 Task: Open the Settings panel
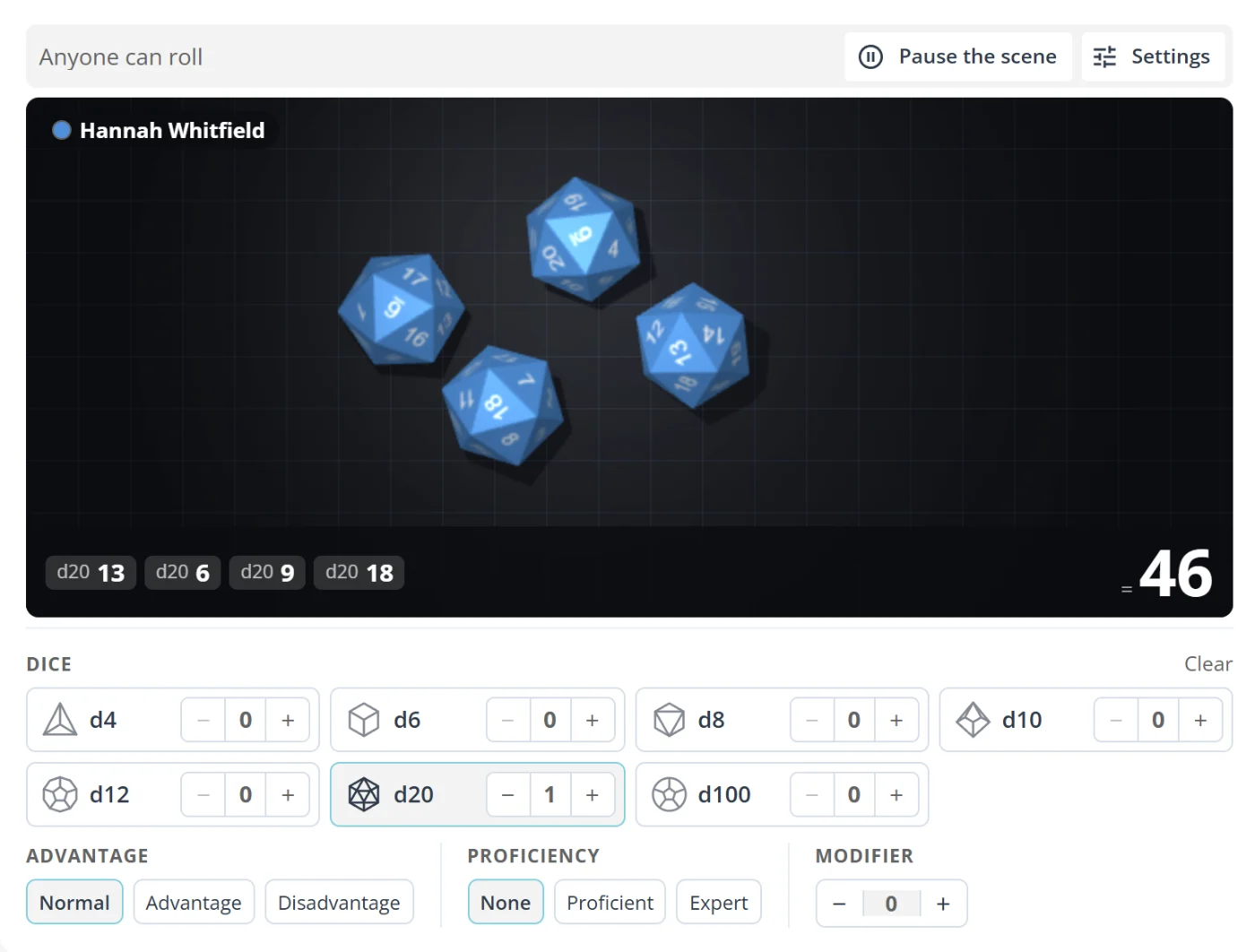(1152, 56)
